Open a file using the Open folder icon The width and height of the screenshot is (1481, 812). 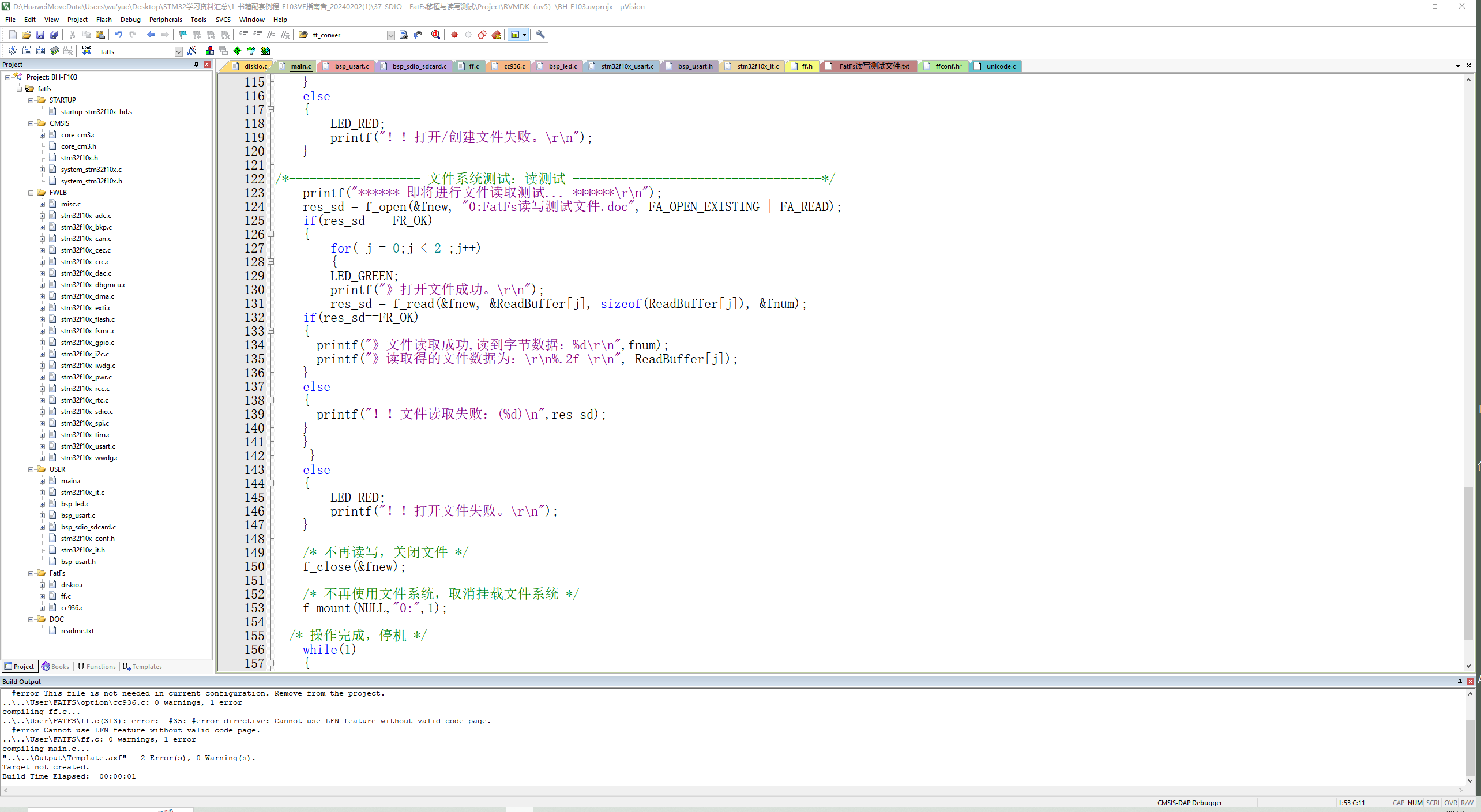pyautogui.click(x=27, y=35)
